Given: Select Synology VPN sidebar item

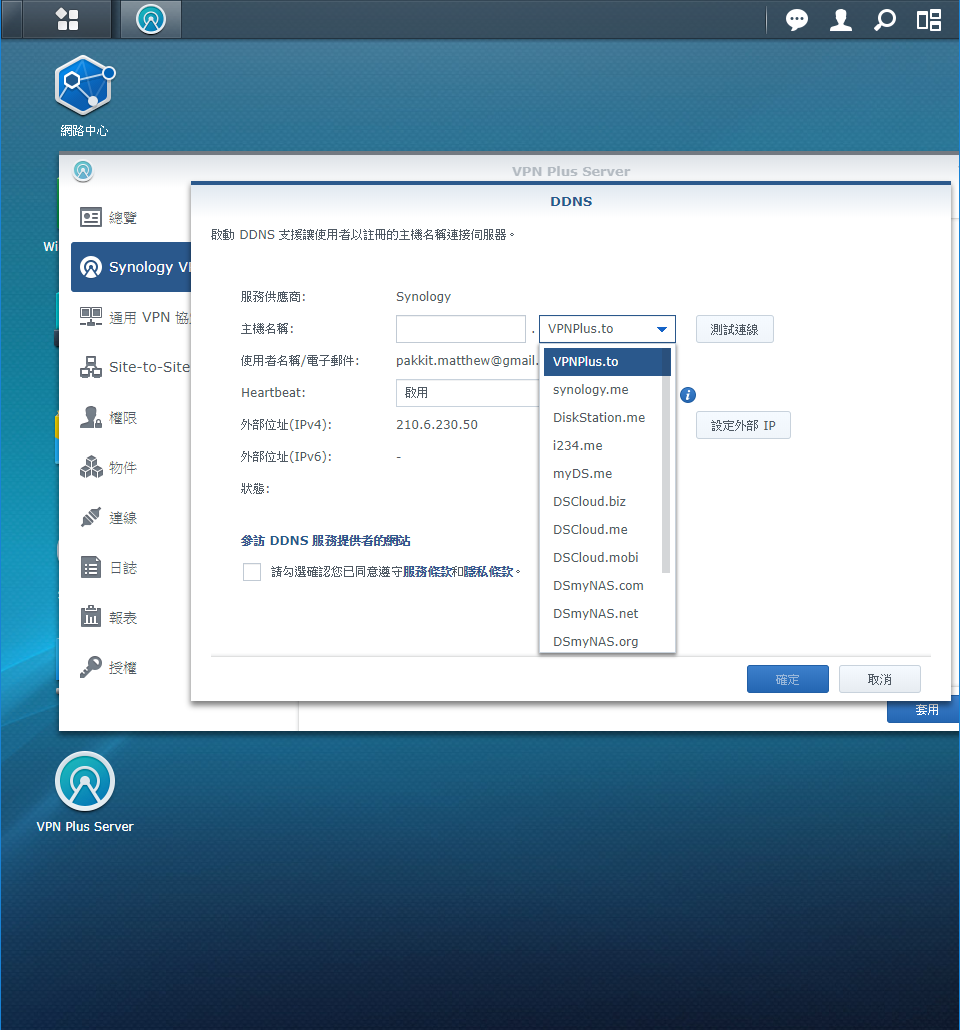Looking at the screenshot, I should pos(131,267).
